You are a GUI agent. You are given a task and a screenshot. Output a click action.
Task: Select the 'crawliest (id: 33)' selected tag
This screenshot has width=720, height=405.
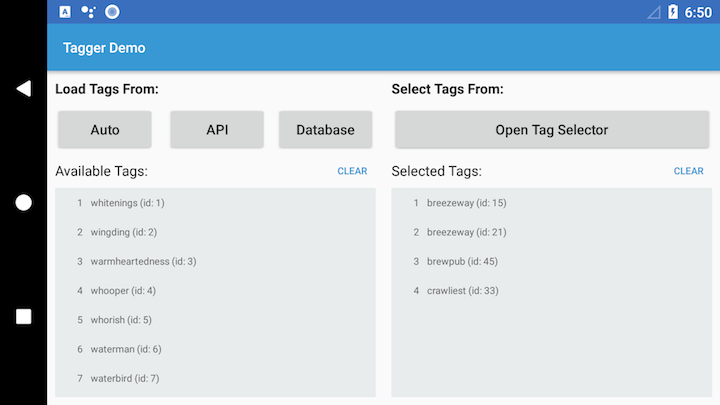click(x=551, y=291)
